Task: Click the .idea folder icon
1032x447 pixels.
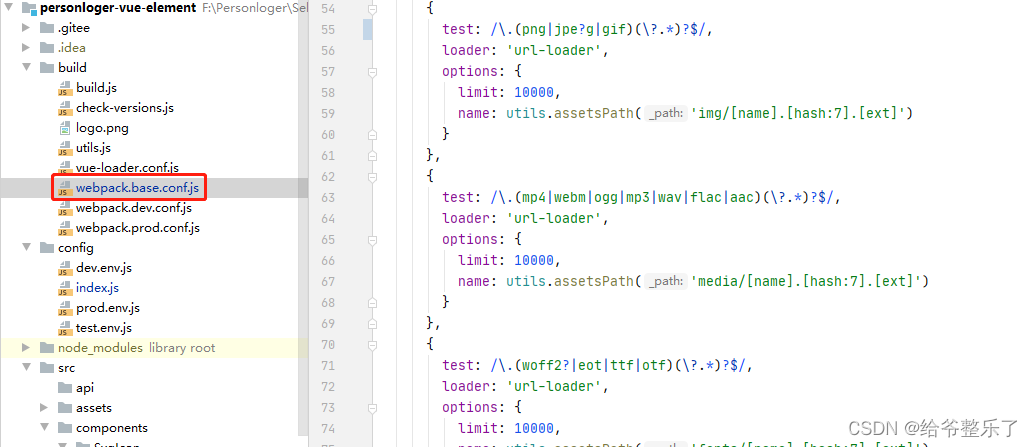Action: coord(47,47)
